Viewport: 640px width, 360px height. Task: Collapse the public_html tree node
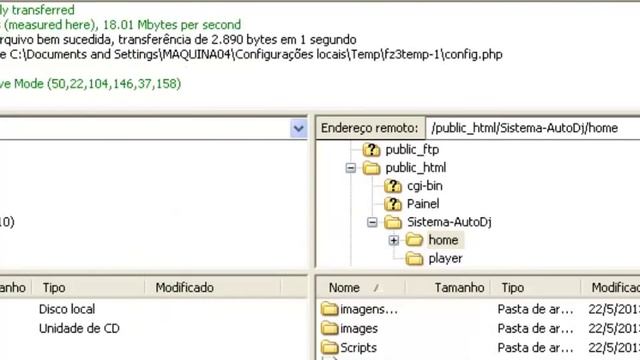point(351,168)
